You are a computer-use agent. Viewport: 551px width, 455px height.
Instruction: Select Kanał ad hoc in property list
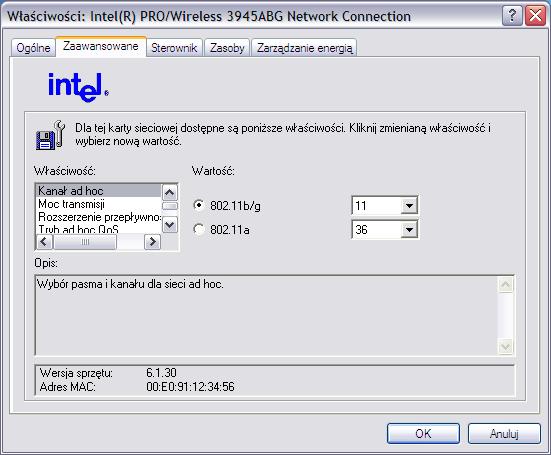[x=99, y=191]
